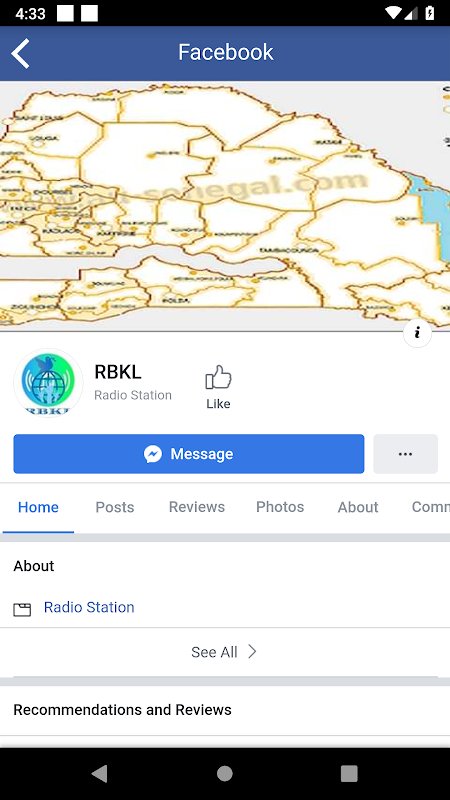Switch to the Posts tab
The width and height of the screenshot is (450, 800).
point(115,507)
